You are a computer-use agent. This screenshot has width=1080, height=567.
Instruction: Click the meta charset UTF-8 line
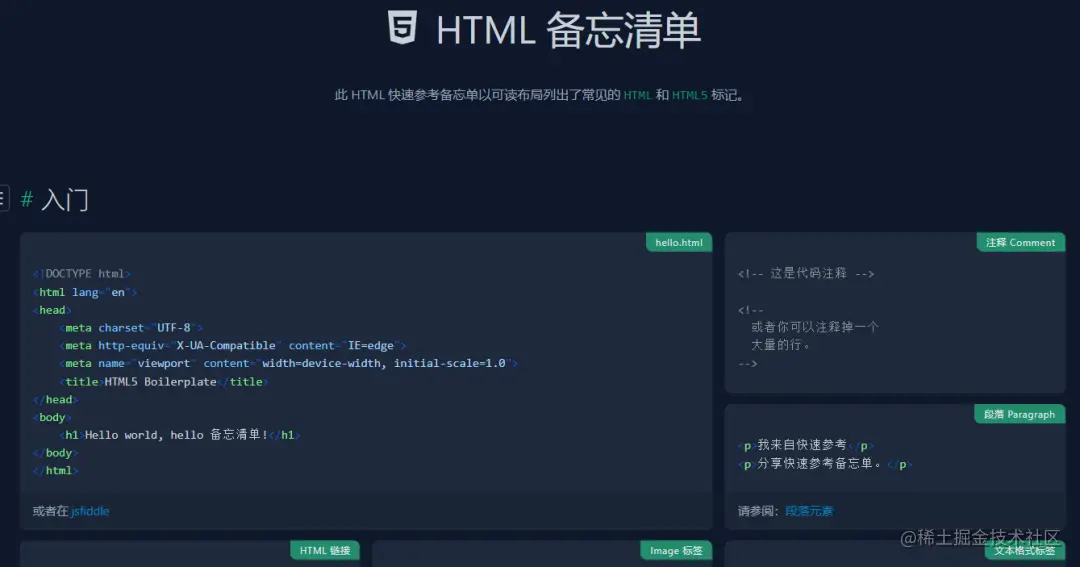tap(131, 328)
